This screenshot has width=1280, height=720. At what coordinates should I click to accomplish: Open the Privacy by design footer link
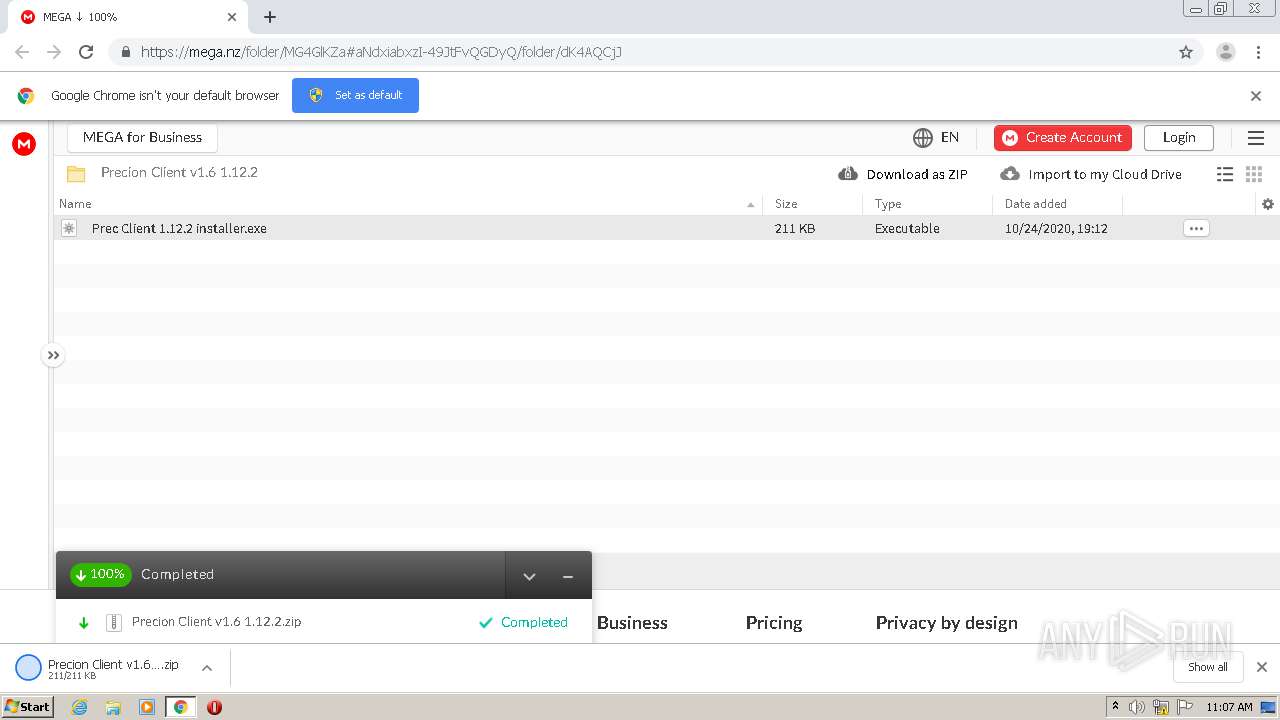(946, 622)
